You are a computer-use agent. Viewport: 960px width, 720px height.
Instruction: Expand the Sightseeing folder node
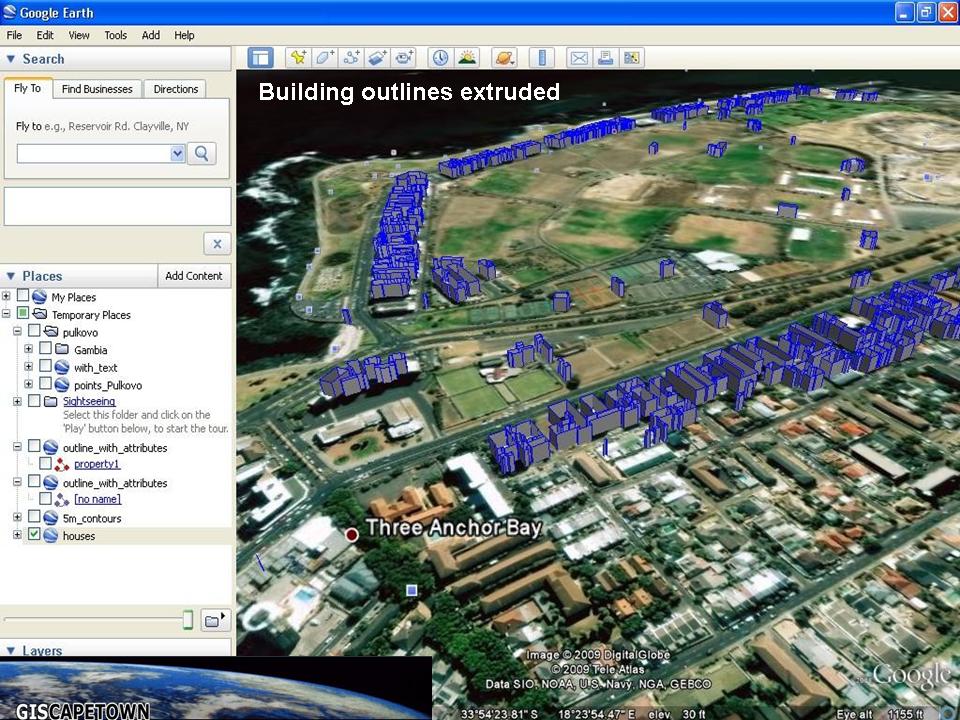(17, 402)
